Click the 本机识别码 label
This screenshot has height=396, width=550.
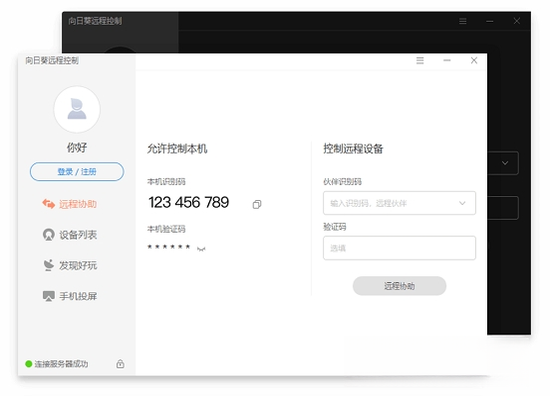click(x=166, y=182)
